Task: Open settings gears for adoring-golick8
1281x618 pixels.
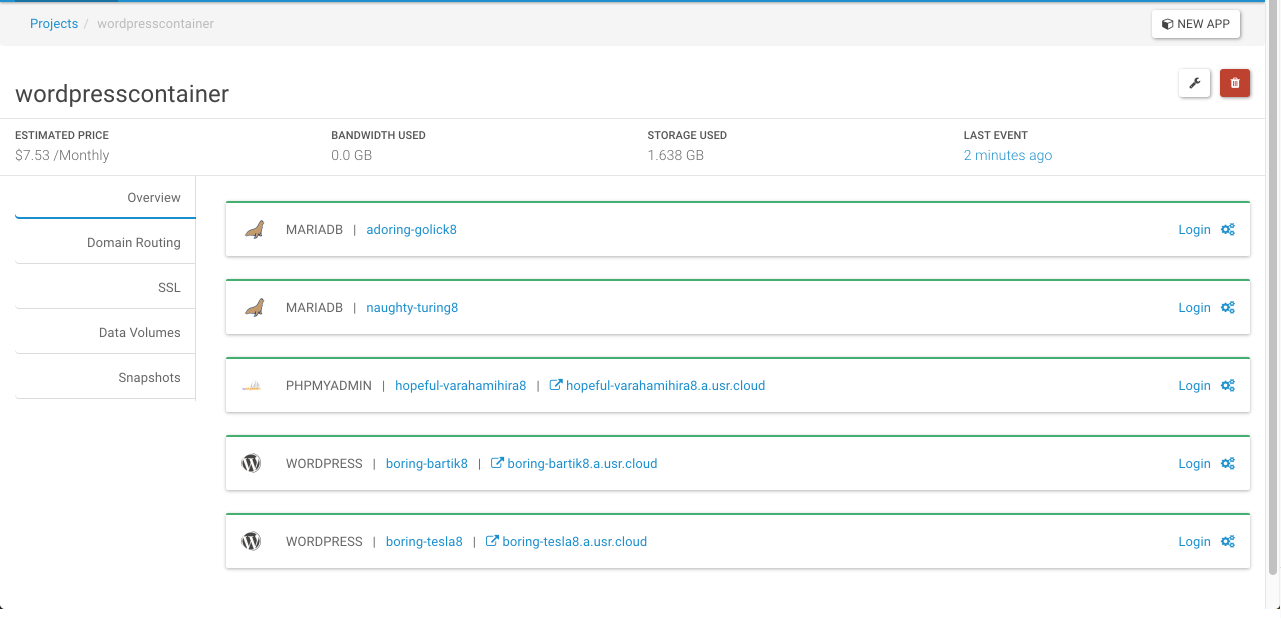Action: [1228, 229]
